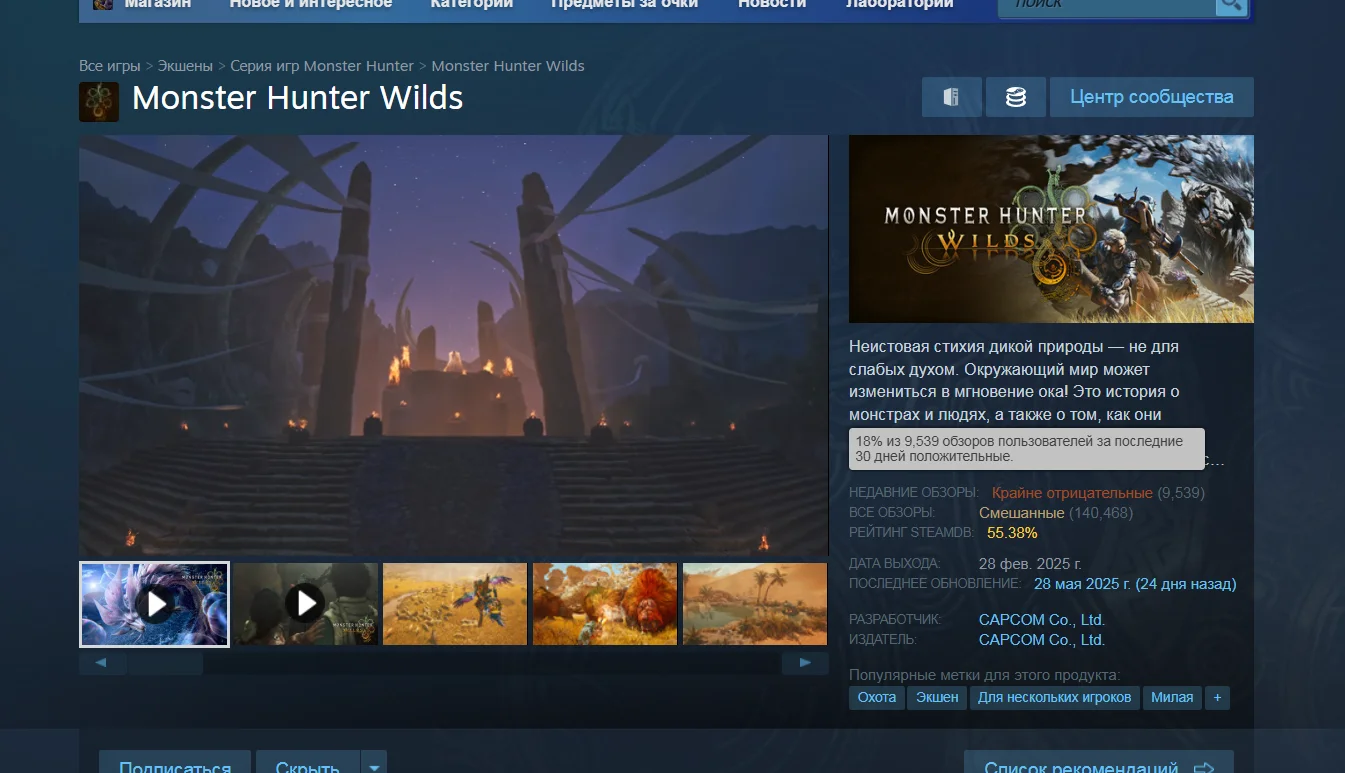Open Центр сообщества button
Viewport: 1345px width, 773px height.
(1152, 97)
